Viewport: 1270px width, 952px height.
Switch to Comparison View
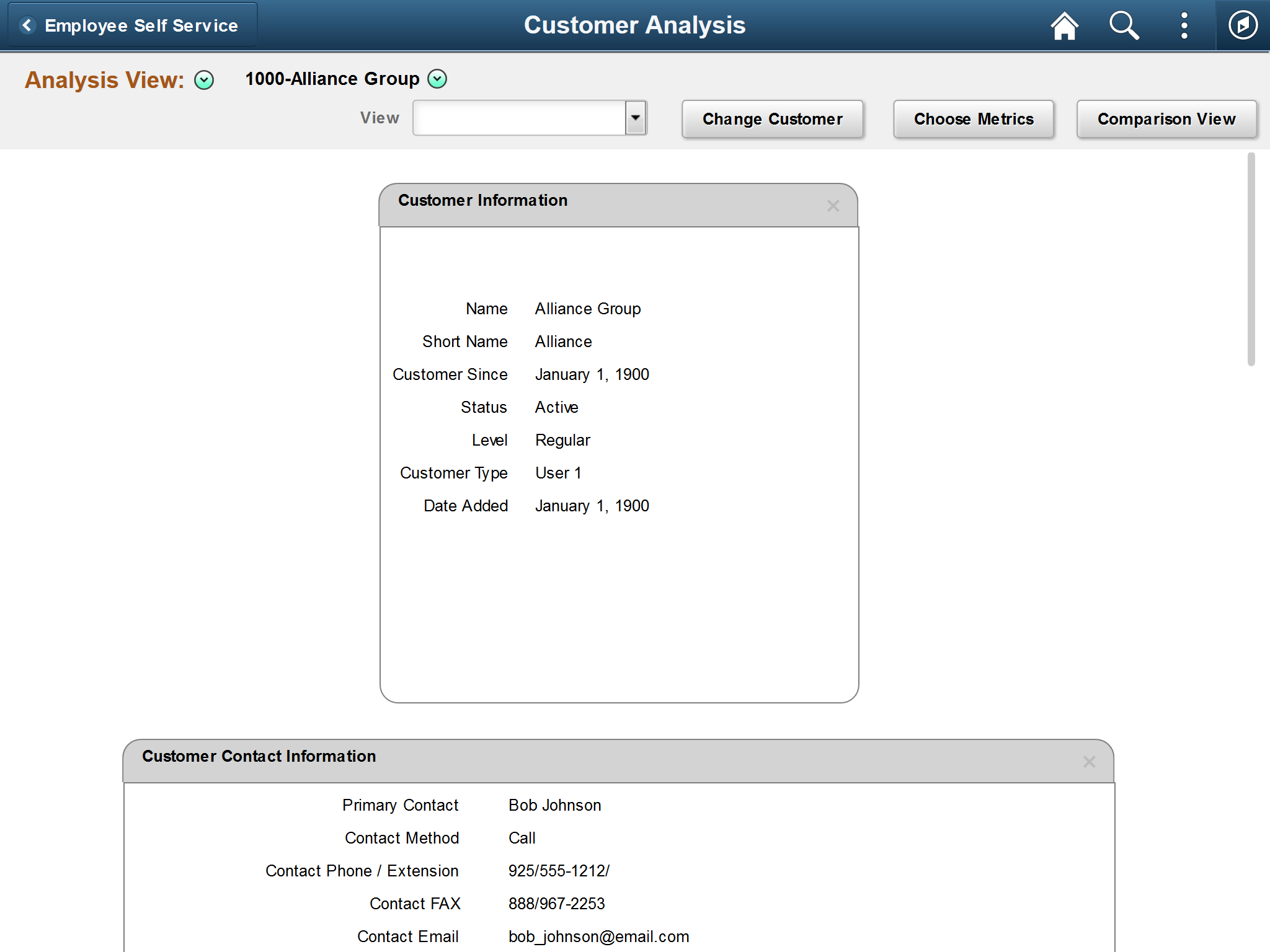(1166, 119)
